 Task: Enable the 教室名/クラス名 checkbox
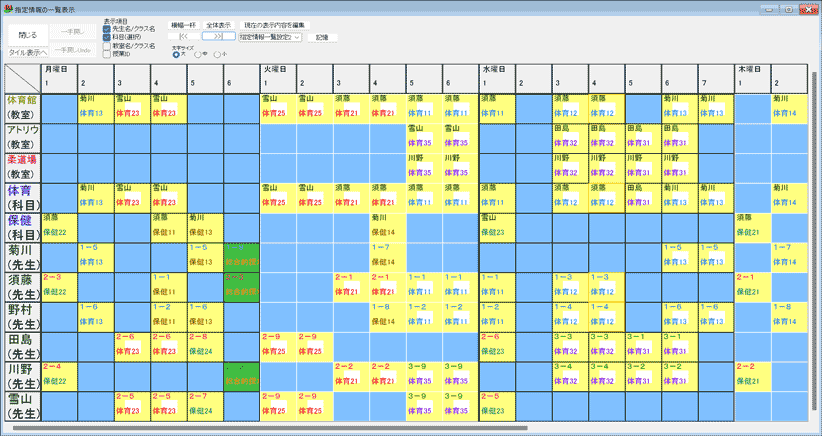coord(107,45)
